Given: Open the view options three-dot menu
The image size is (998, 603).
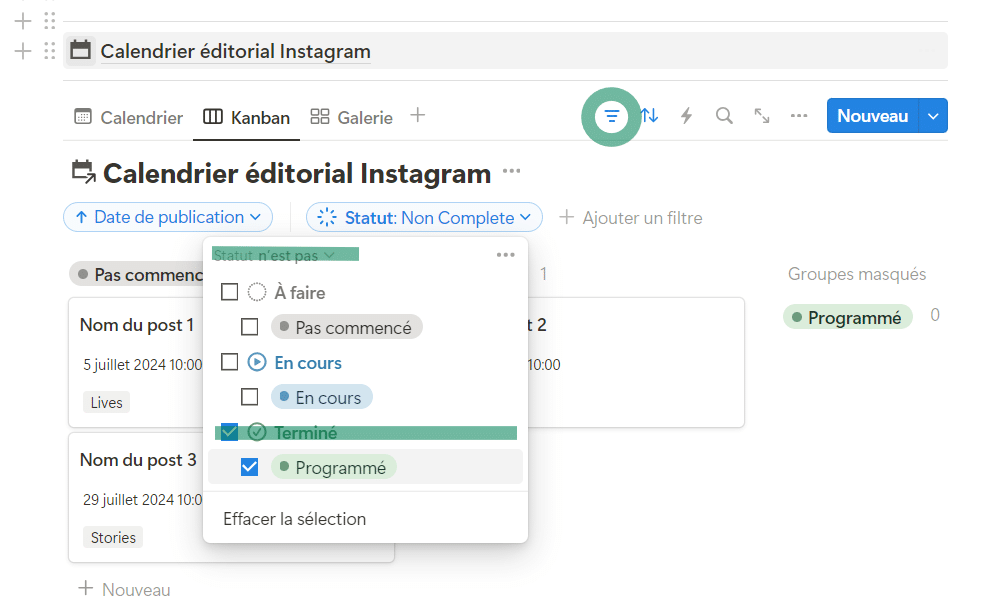Looking at the screenshot, I should pos(799,116).
